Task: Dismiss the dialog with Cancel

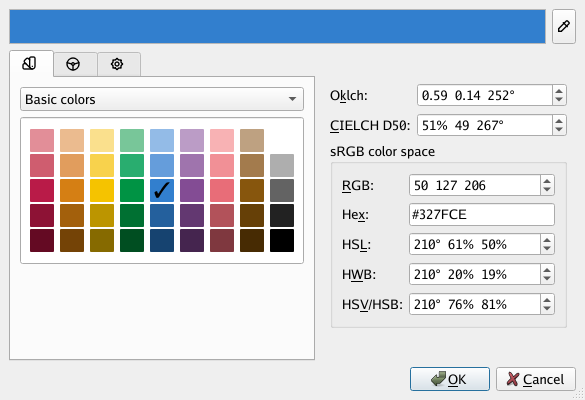Action: coord(536,379)
